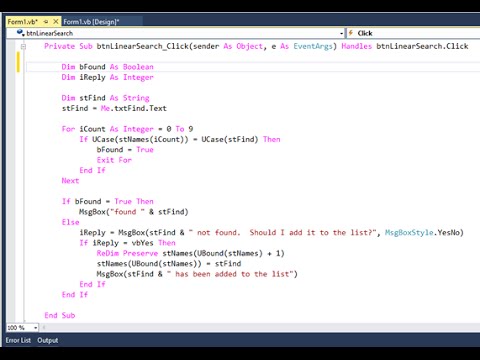480x360 pixels.
Task: Click the line "Dim bFound As Boolean"
Action: [x=108, y=67]
